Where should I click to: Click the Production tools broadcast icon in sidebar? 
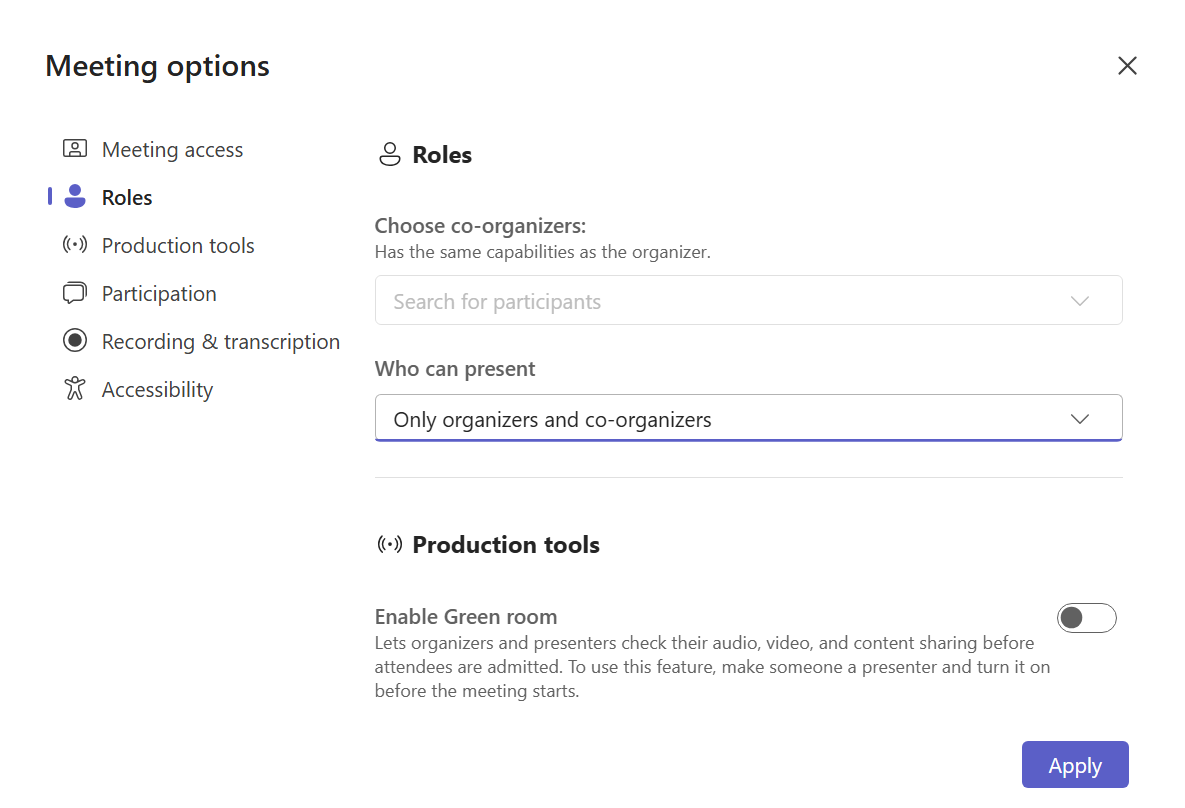pyautogui.click(x=75, y=246)
